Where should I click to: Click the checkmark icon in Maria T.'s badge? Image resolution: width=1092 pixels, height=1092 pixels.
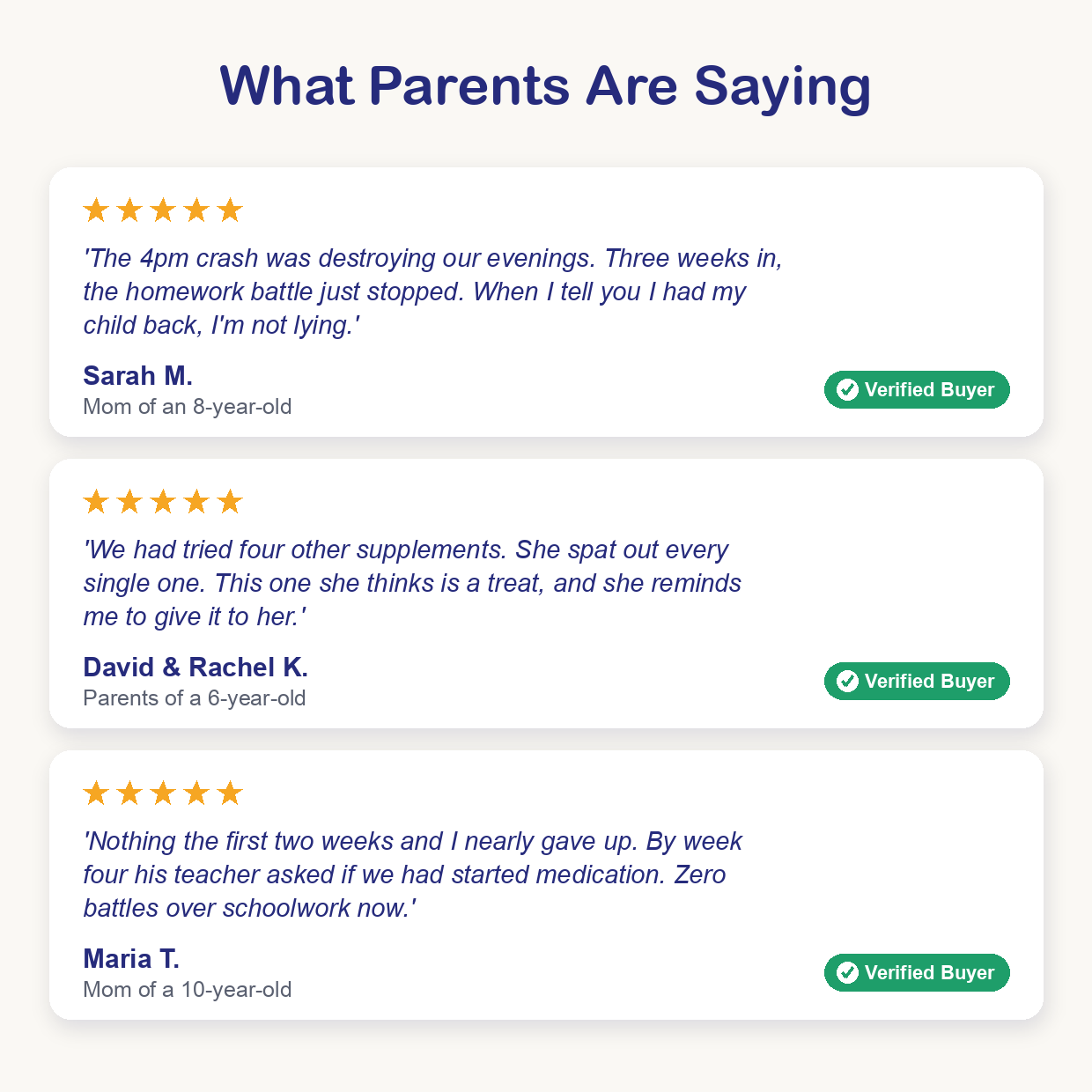pos(847,972)
